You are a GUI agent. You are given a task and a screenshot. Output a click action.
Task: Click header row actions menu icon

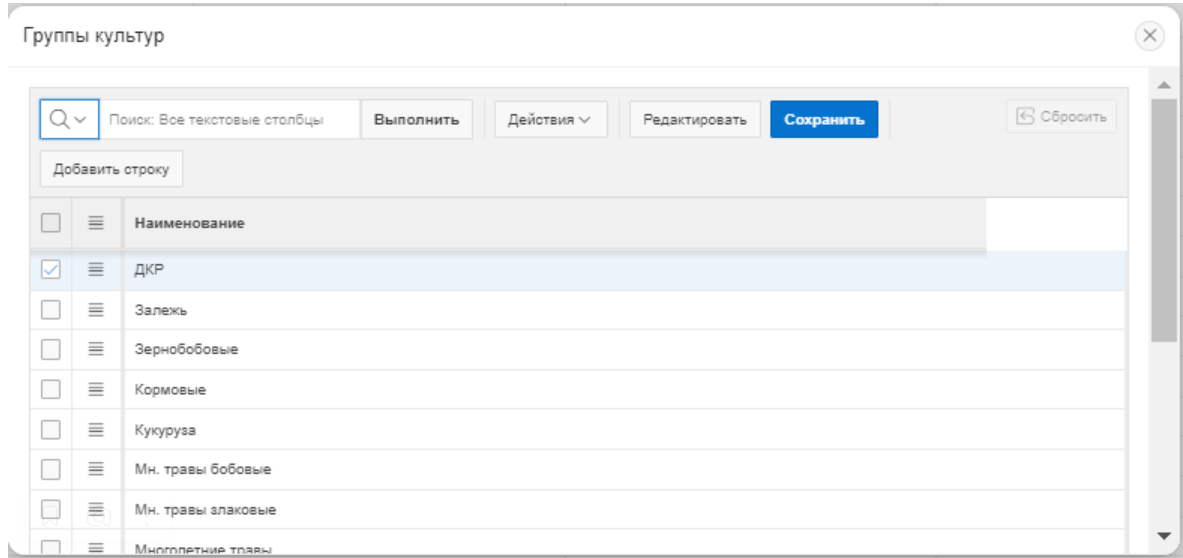pyautogui.click(x=96, y=223)
